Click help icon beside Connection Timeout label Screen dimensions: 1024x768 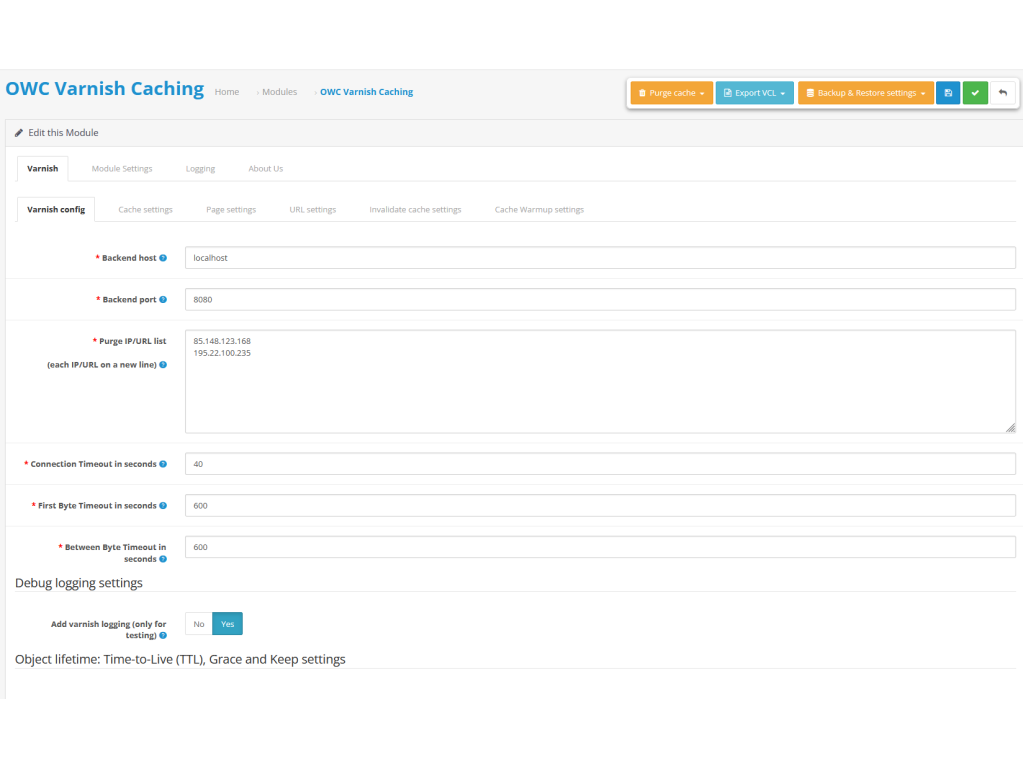pos(163,464)
